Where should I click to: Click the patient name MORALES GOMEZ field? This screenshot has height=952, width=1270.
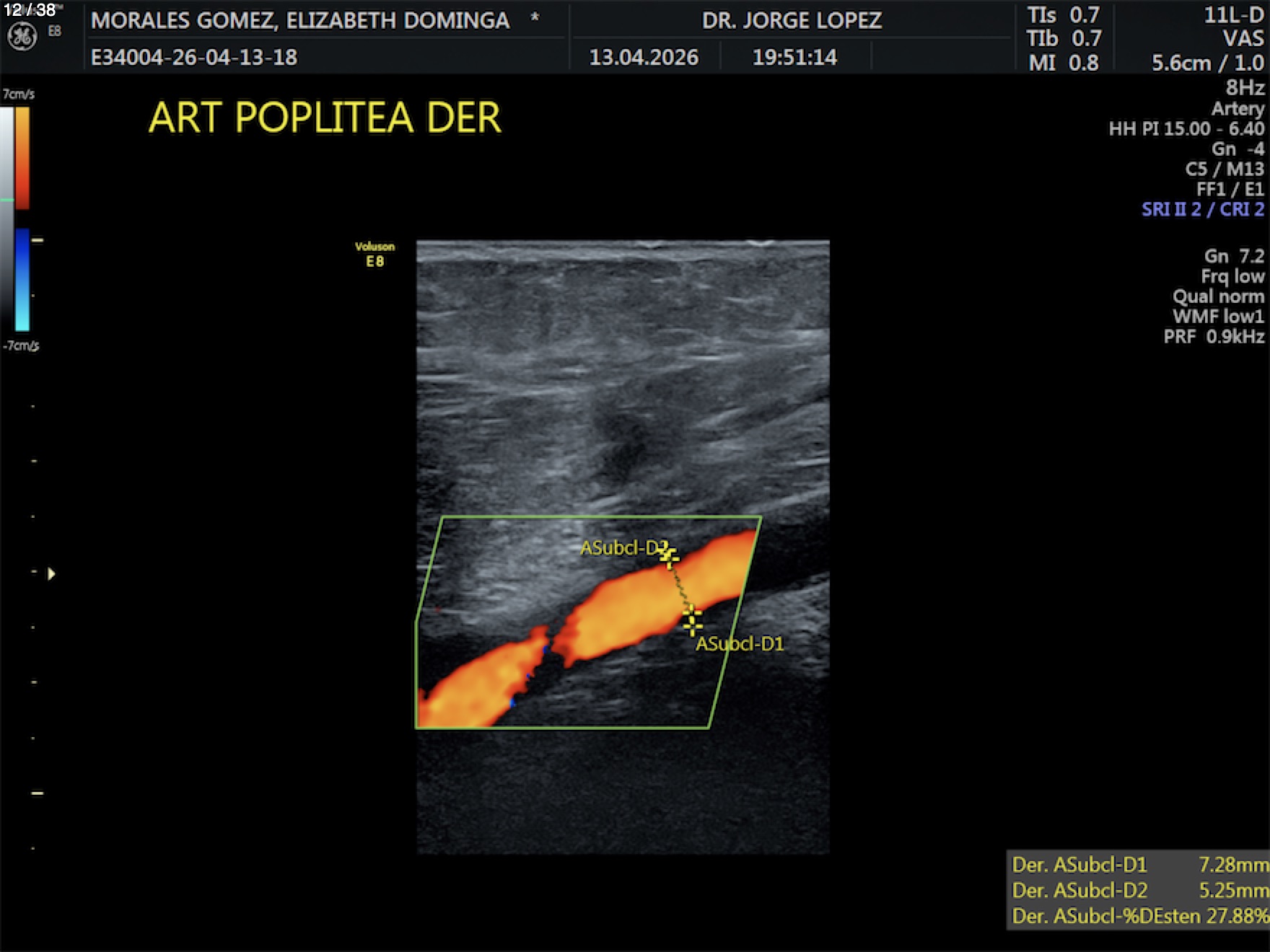coord(300,20)
